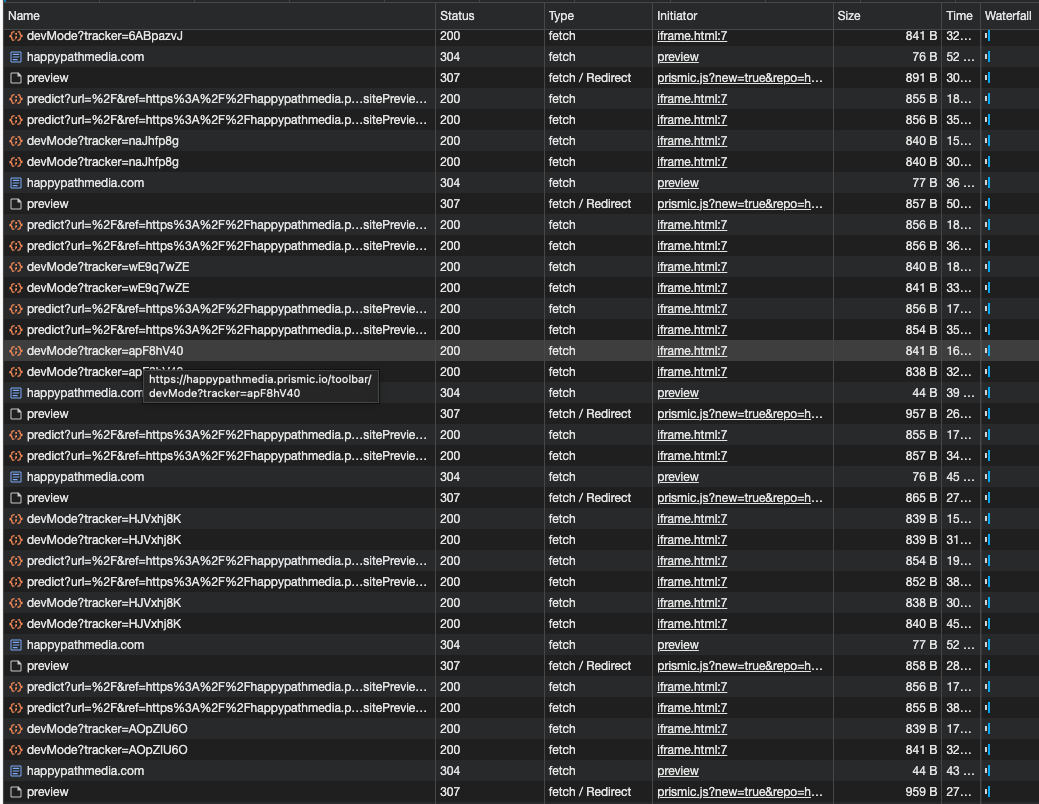Screen dimensions: 1039x804
Task: Click the waterfall bar of the 852 B predict row
Action: [x=987, y=582]
